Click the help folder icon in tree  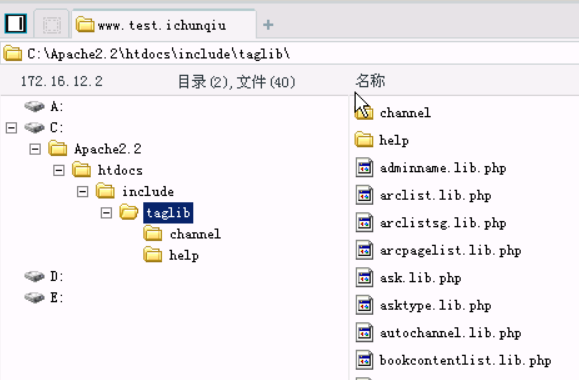tap(153, 255)
